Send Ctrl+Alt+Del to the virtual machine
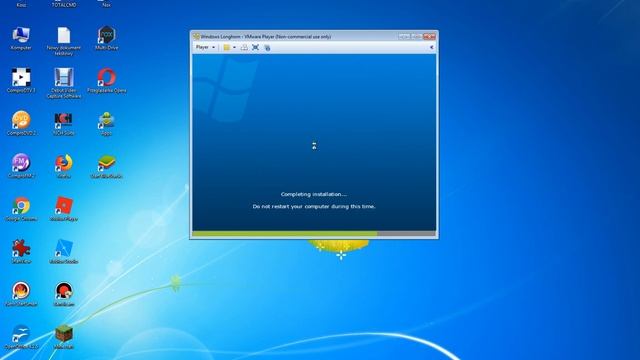Screen dimensions: 640x360 point(244,47)
